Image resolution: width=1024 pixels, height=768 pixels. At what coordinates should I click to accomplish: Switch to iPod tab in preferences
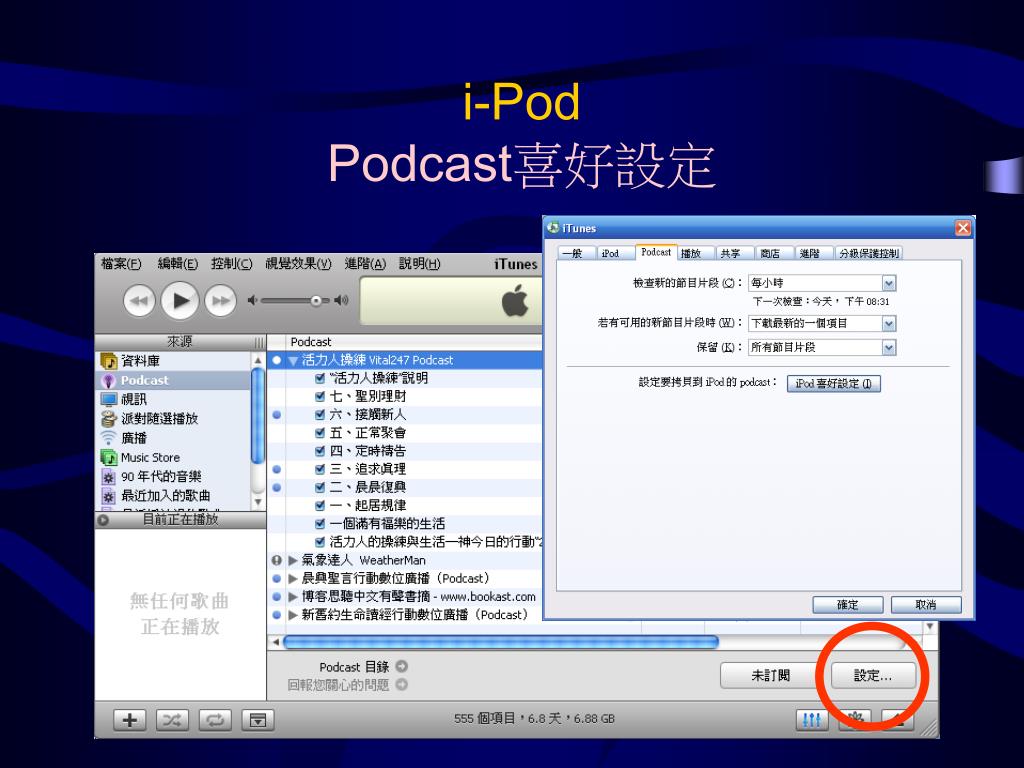tap(612, 253)
